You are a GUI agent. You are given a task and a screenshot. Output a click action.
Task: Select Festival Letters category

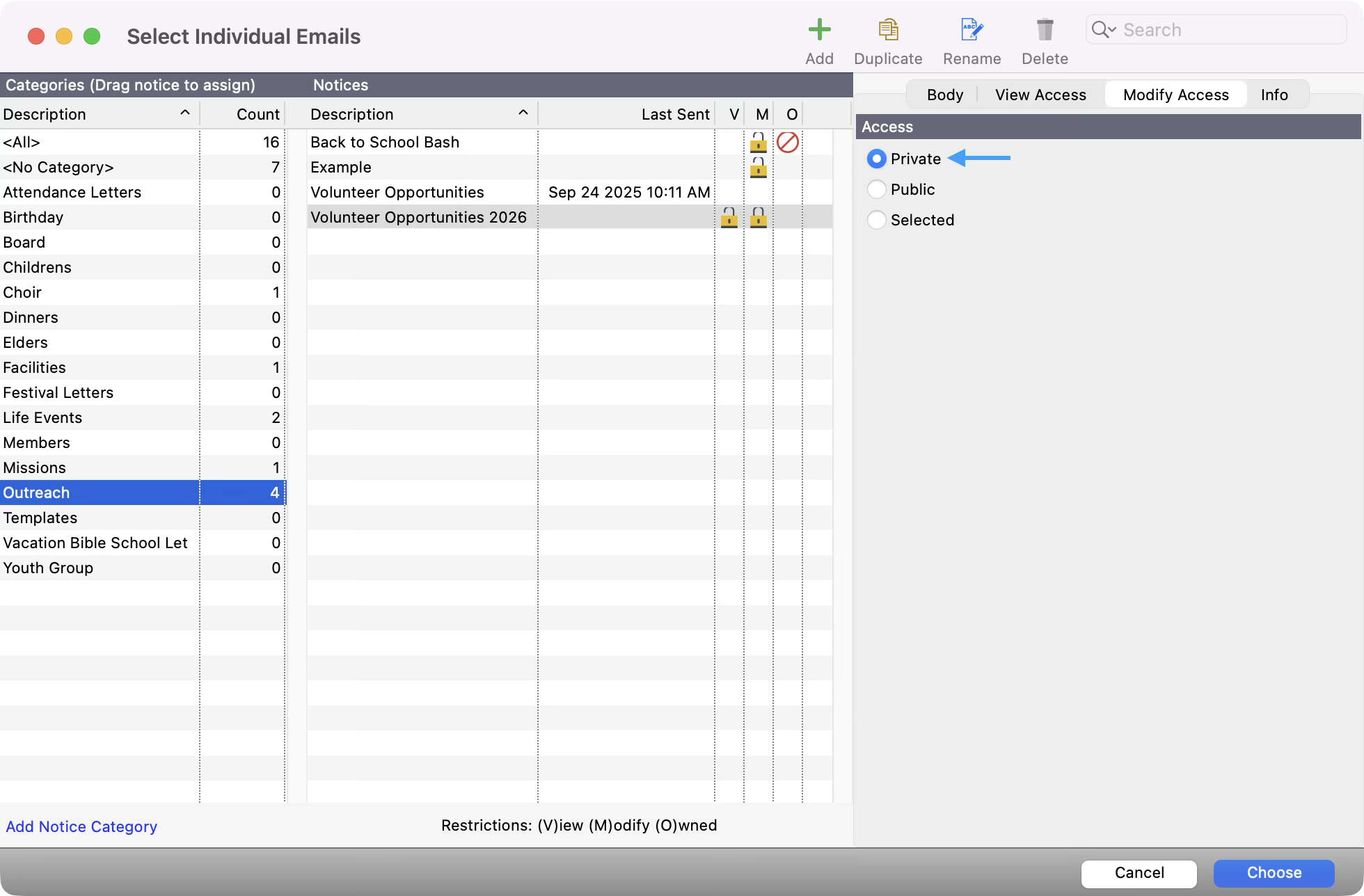(x=142, y=393)
